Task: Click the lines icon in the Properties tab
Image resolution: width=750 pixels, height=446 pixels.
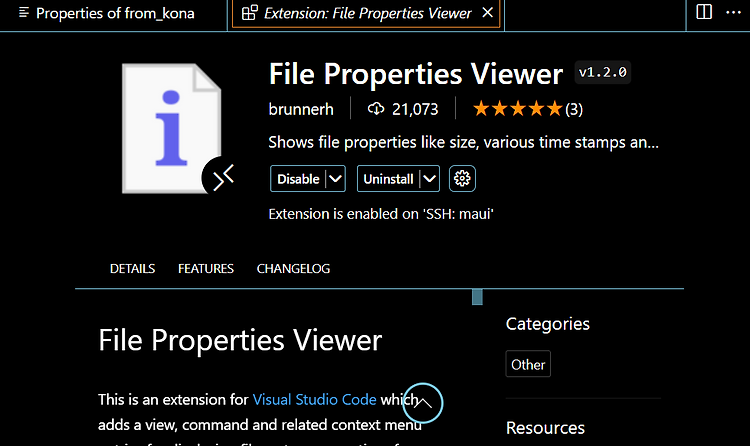Action: [23, 13]
